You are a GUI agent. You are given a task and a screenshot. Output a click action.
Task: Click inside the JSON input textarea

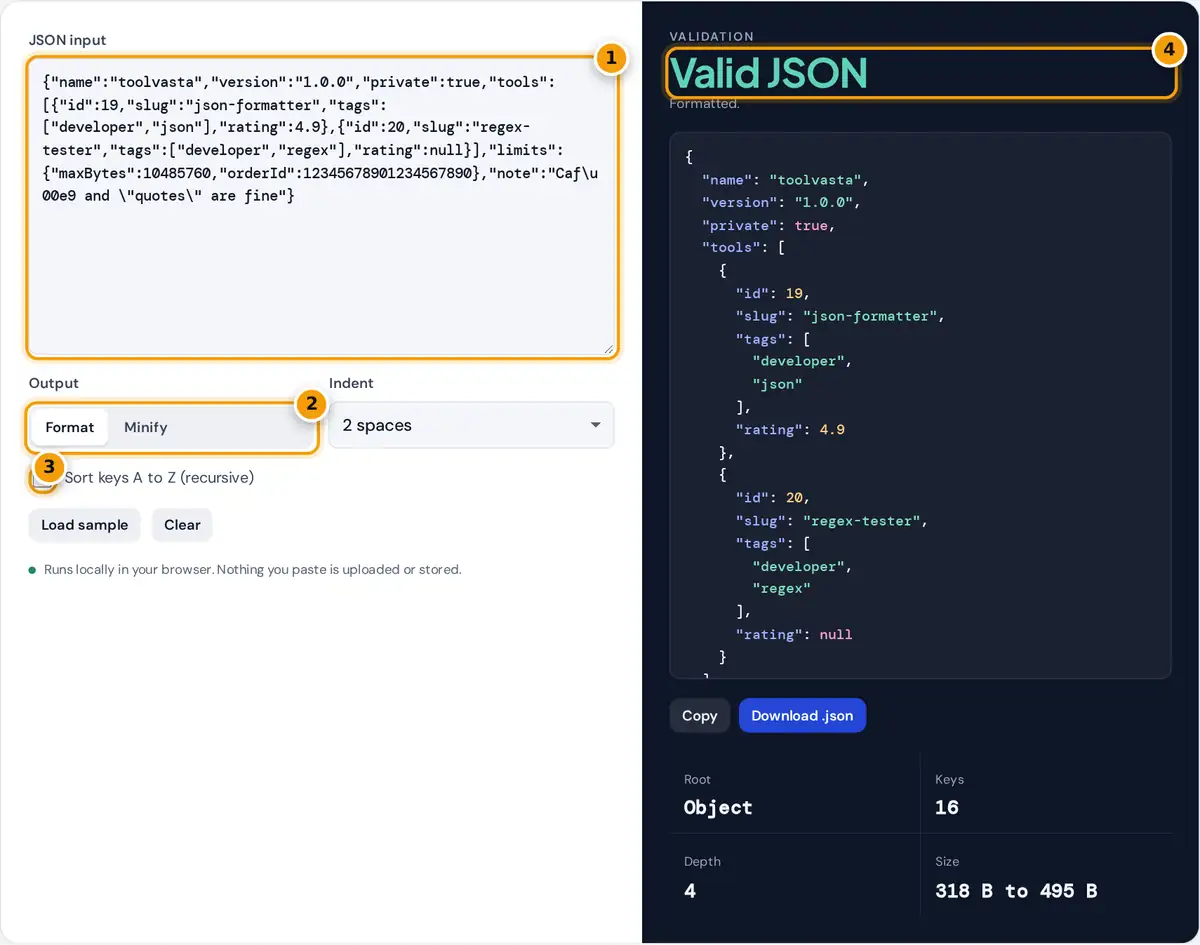[322, 206]
